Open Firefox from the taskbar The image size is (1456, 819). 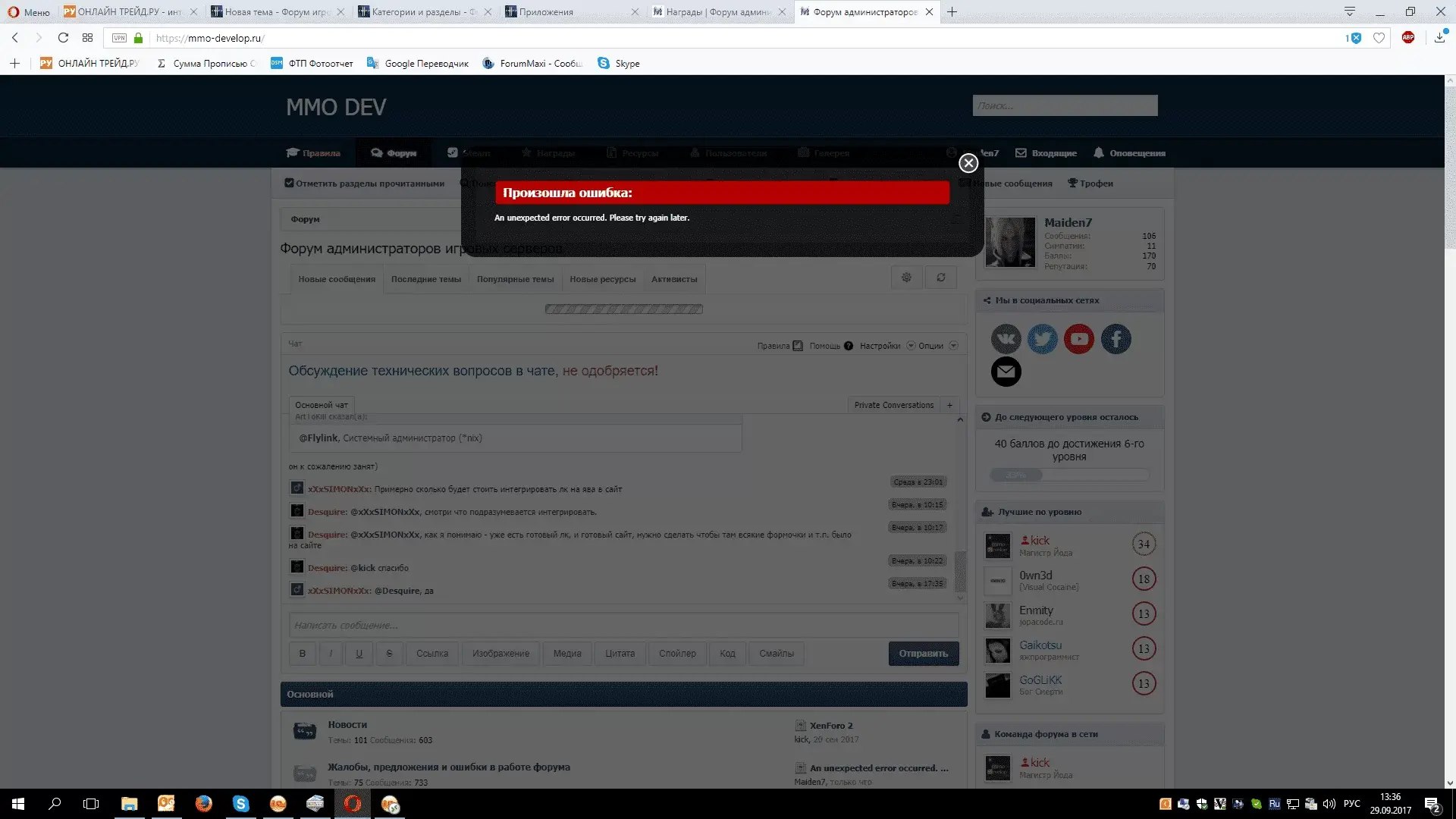203,804
